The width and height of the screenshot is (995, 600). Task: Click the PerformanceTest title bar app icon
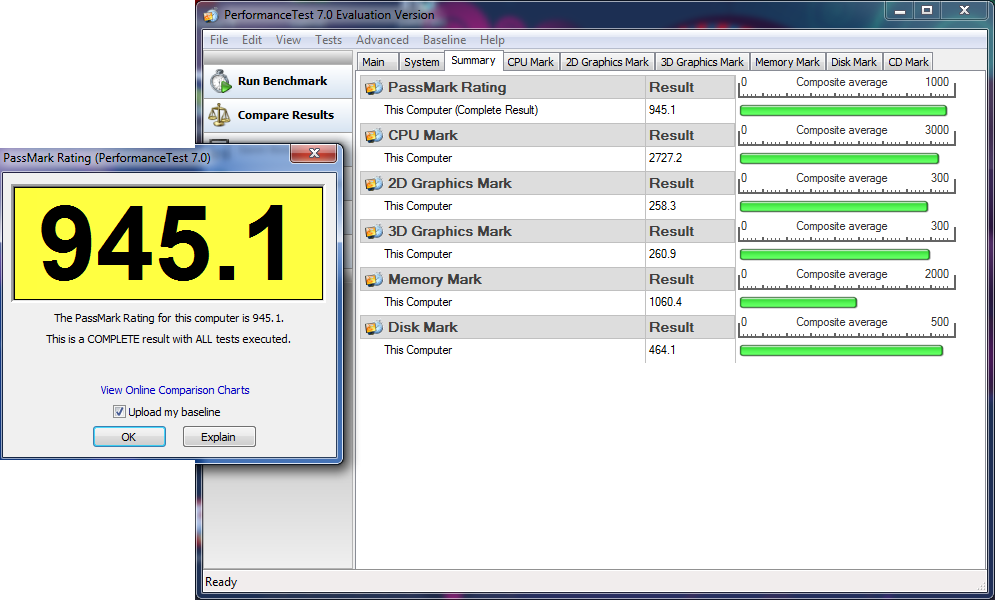(x=211, y=15)
